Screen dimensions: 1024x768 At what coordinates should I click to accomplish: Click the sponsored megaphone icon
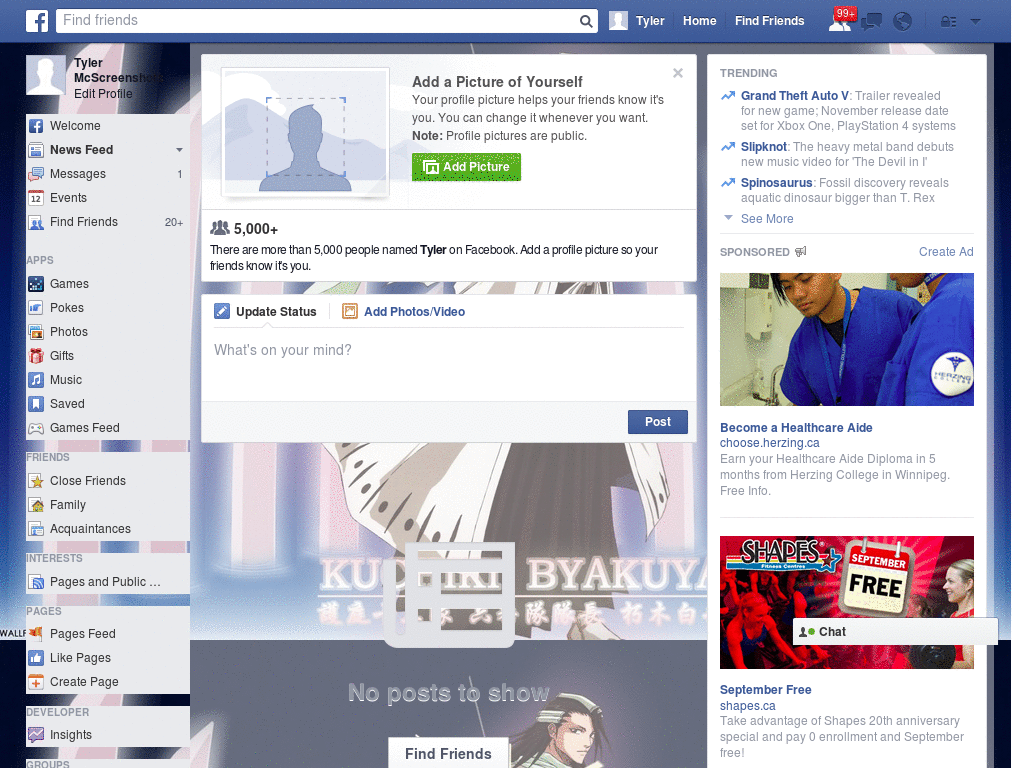(801, 251)
